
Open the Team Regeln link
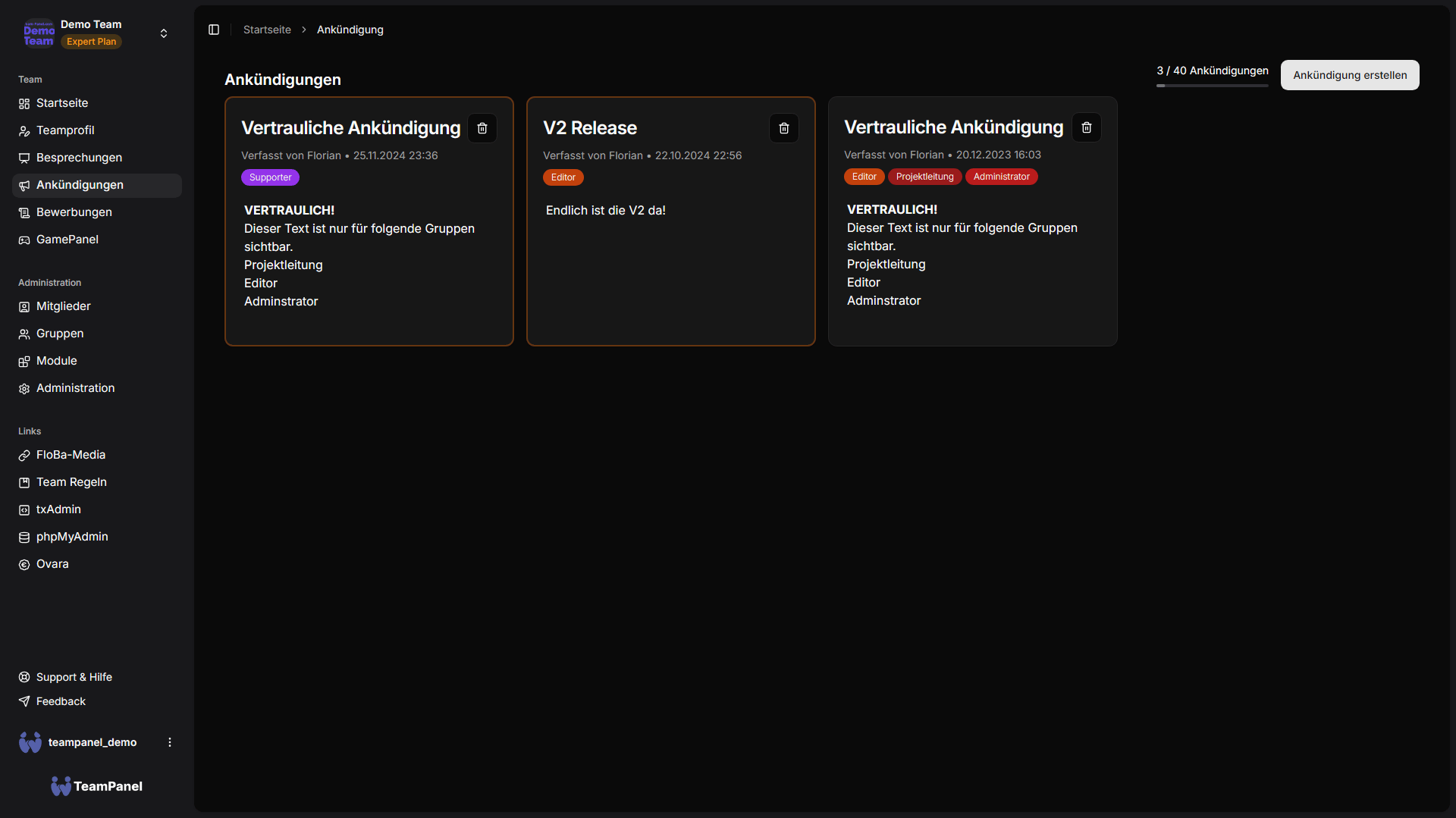[97, 482]
